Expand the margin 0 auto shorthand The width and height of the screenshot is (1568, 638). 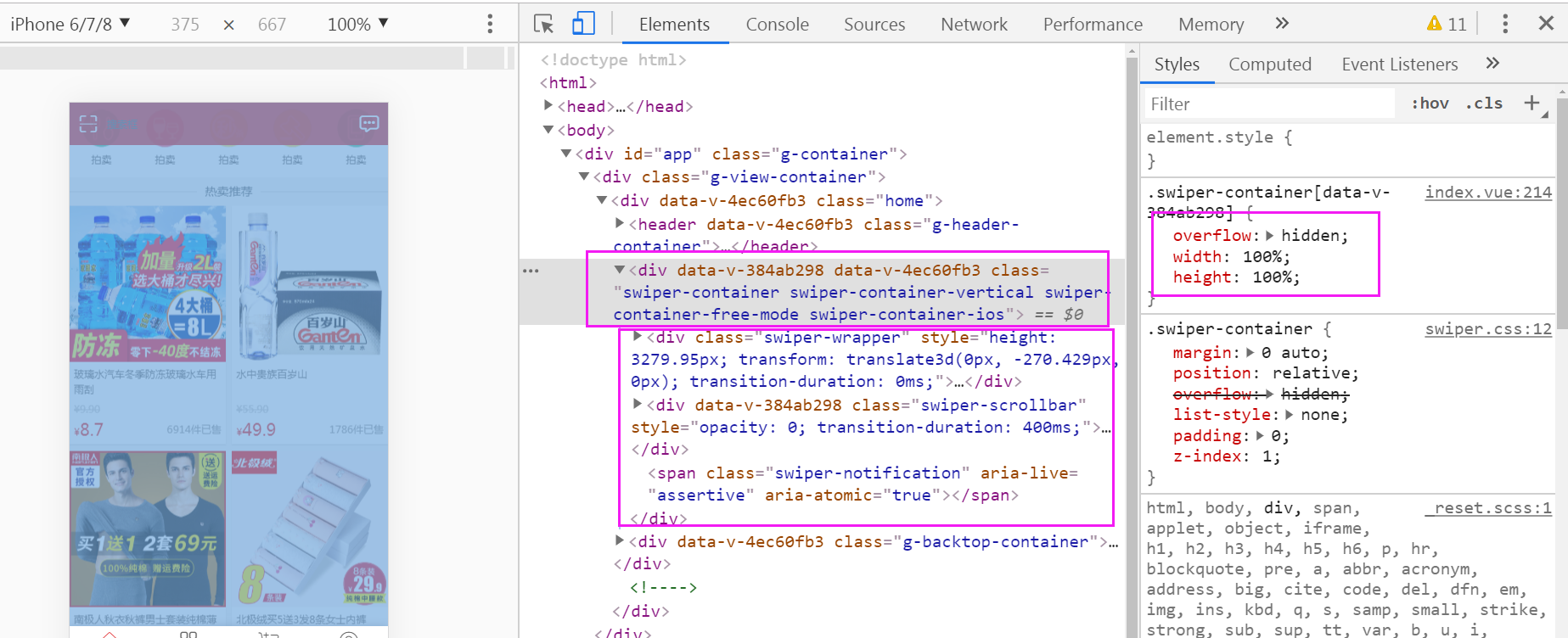[1250, 352]
